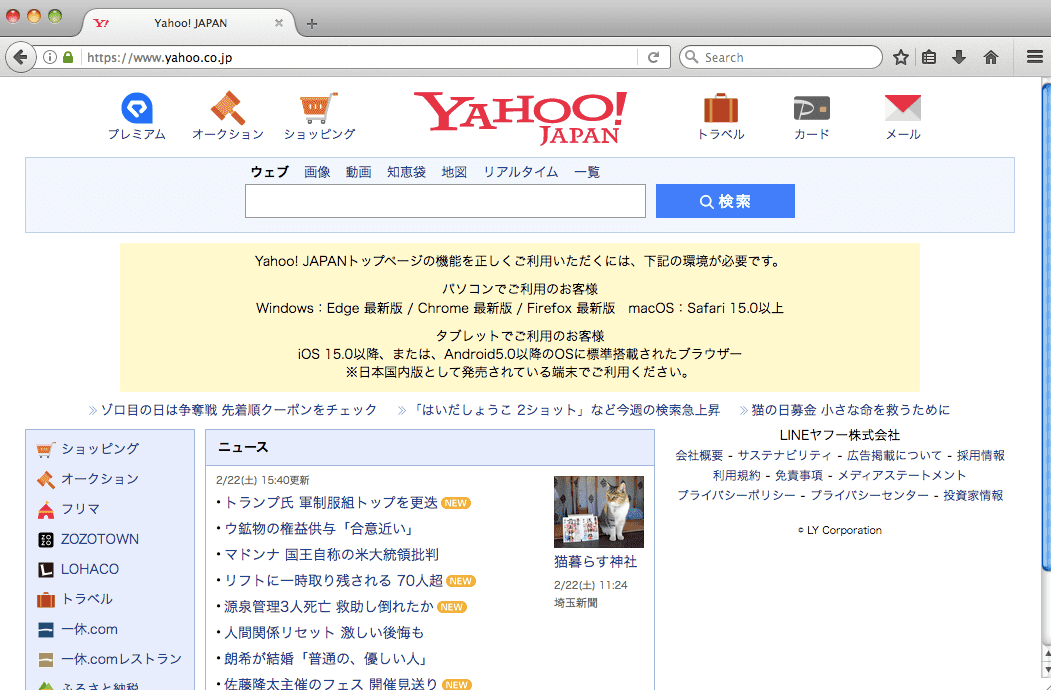Open the 採用情報 footer link
Screen dimensions: 1051x690
(981, 455)
